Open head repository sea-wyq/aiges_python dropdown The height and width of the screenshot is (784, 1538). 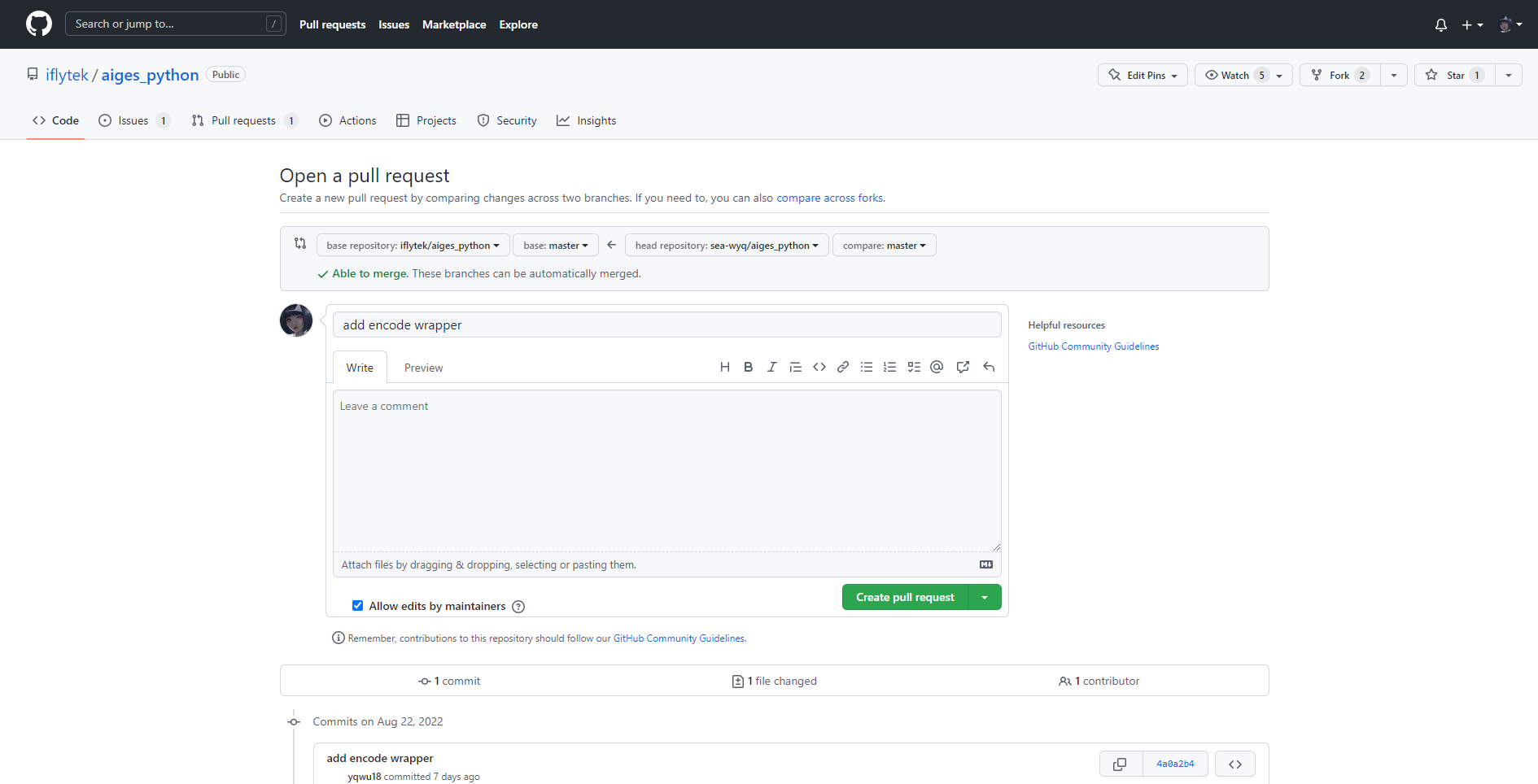click(x=727, y=245)
